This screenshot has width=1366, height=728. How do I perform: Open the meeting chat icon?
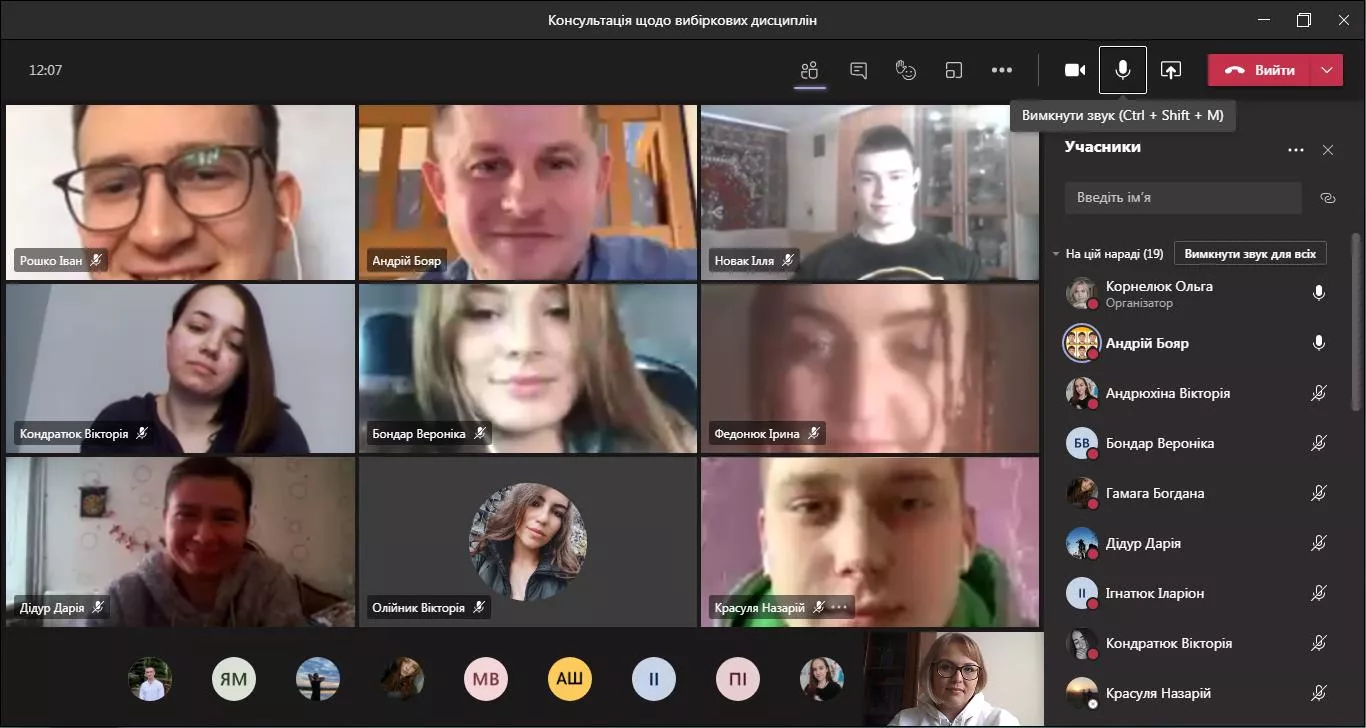pyautogui.click(x=858, y=70)
